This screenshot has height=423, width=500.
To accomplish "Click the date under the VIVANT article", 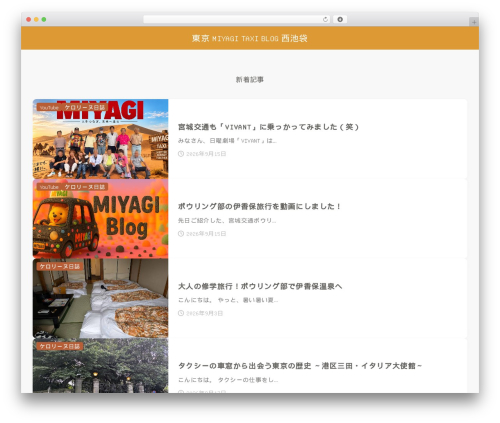I will [x=206, y=154].
